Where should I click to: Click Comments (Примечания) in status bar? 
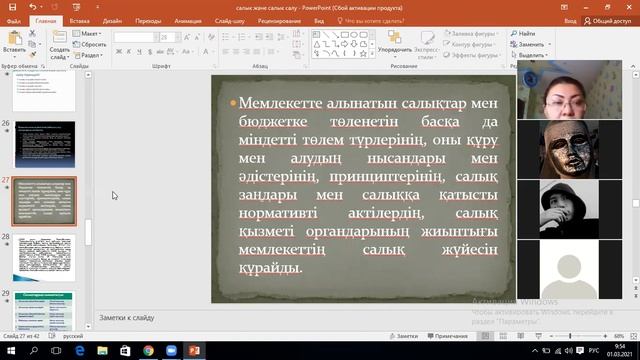coord(447,336)
